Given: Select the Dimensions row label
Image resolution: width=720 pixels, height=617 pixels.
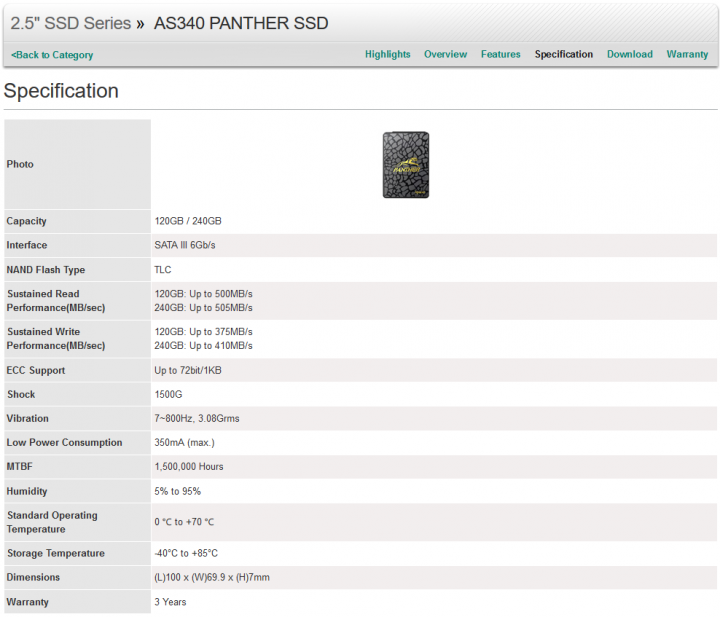Looking at the screenshot, I should click(x=33, y=578).
